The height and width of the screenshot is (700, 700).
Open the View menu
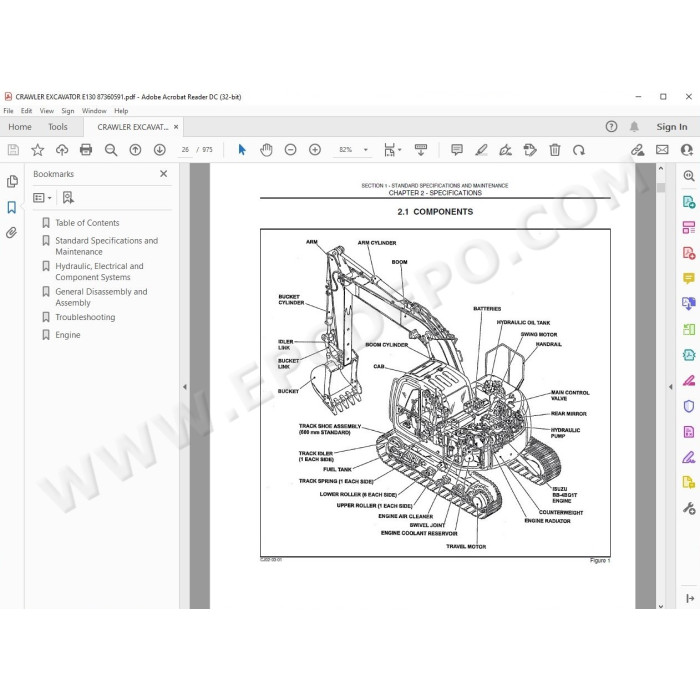(46, 111)
